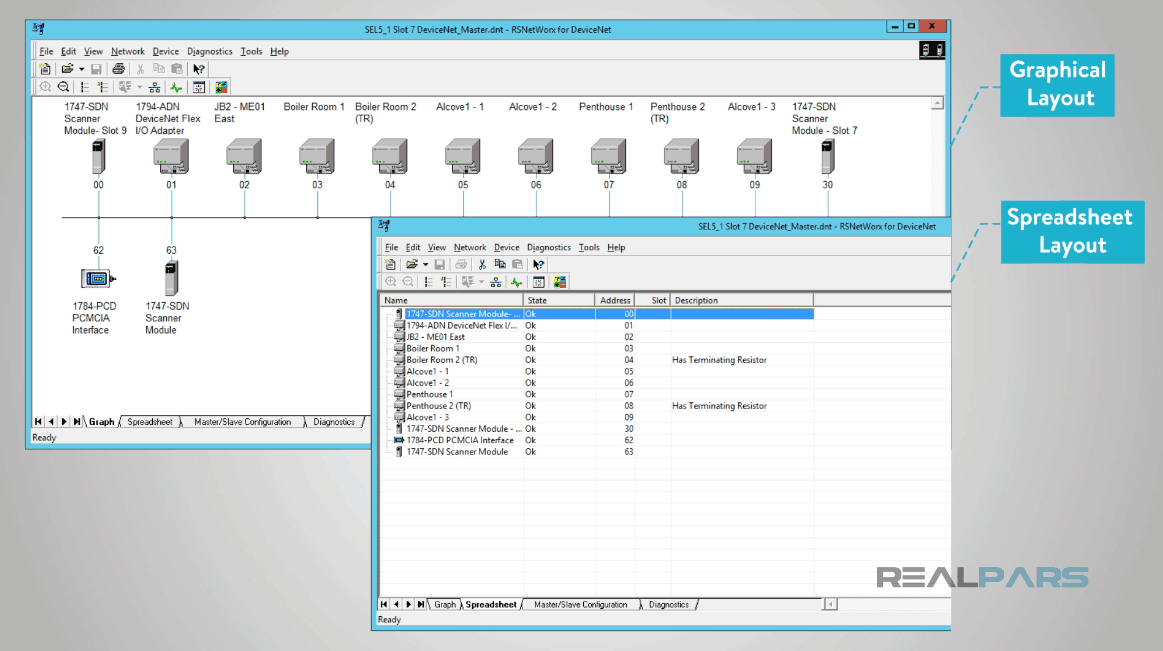Click Zoom Out magnifier in the graph window
Viewport: 1163px width, 651px height.
63,87
